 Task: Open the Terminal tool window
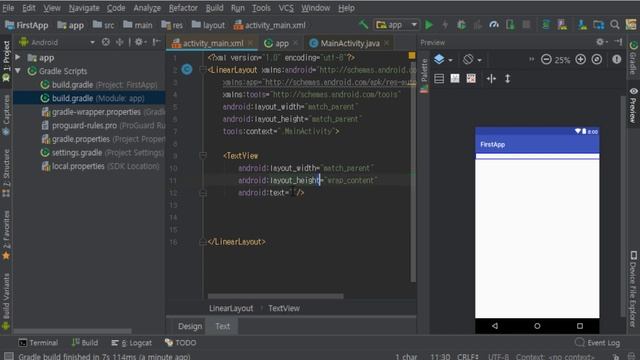pyautogui.click(x=38, y=342)
